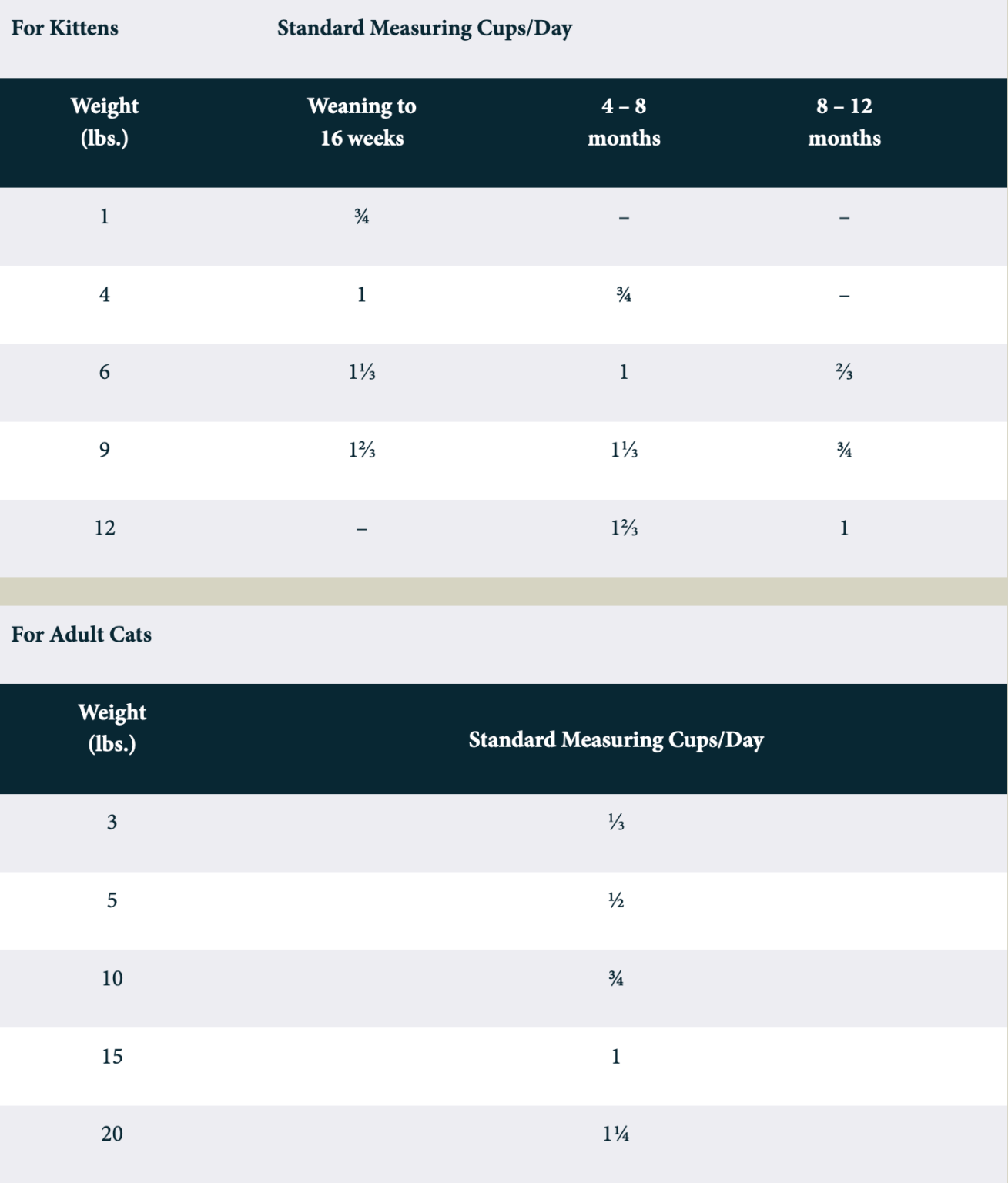Click 'Standard Measuring Cups/Day' header in adult table

click(616, 739)
